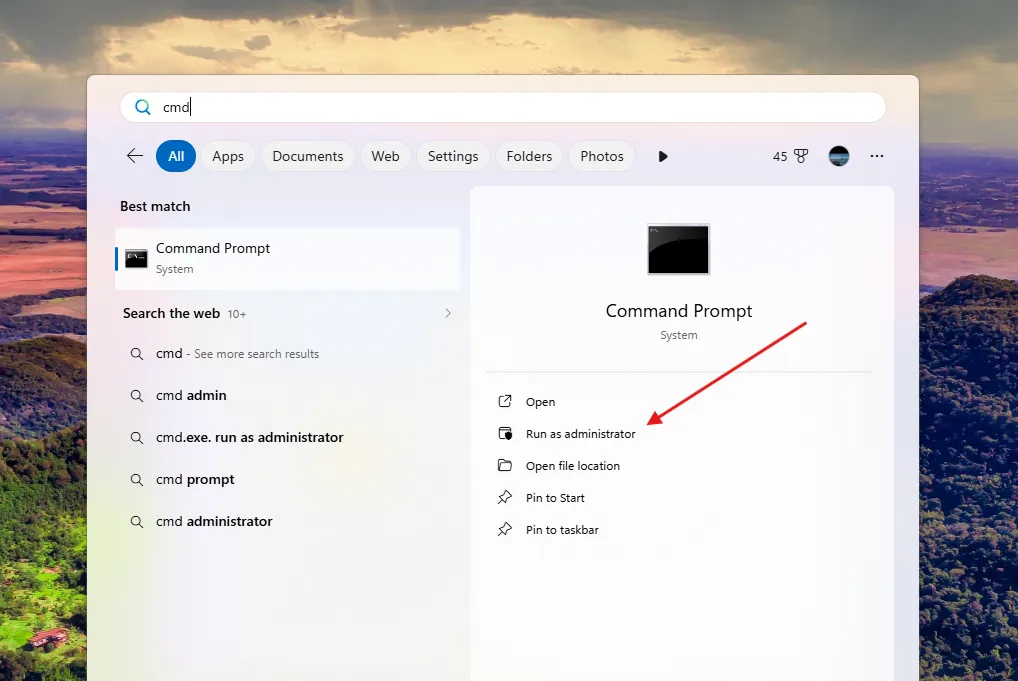Click magnifier icon beside cmd administrator
Image resolution: width=1018 pixels, height=681 pixels.
click(x=136, y=522)
